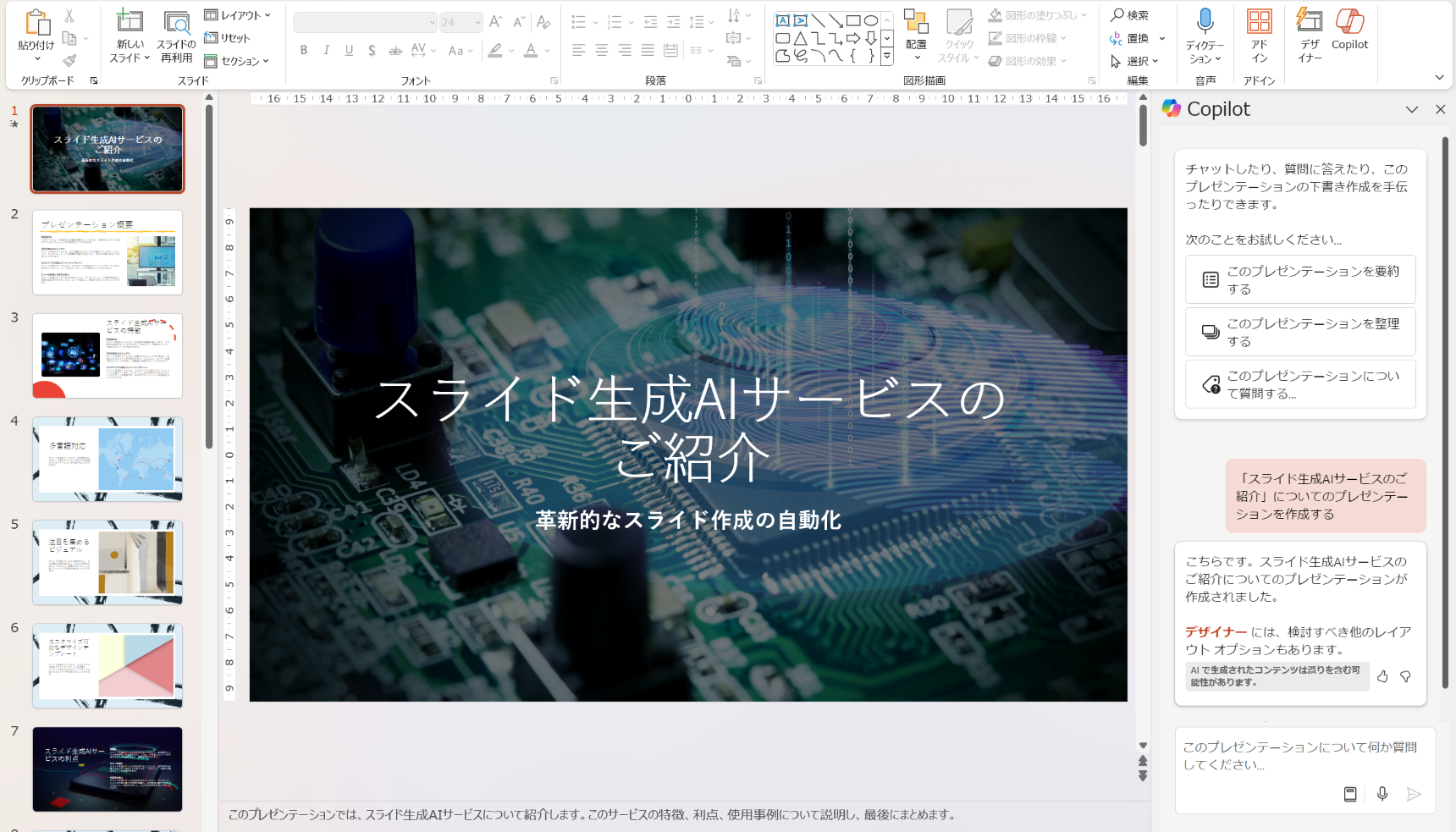
Task: Add a new slide (新しいスライド)
Action: [130, 37]
